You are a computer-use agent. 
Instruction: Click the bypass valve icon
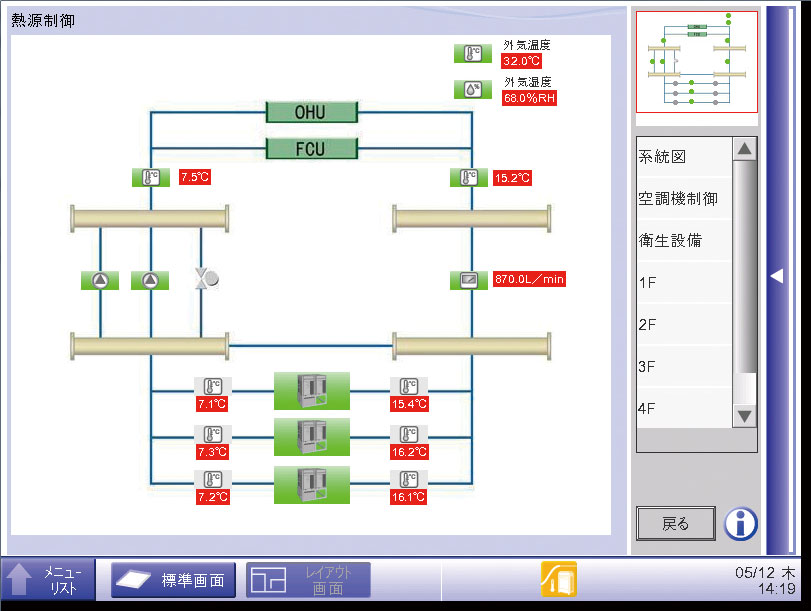tap(206, 278)
